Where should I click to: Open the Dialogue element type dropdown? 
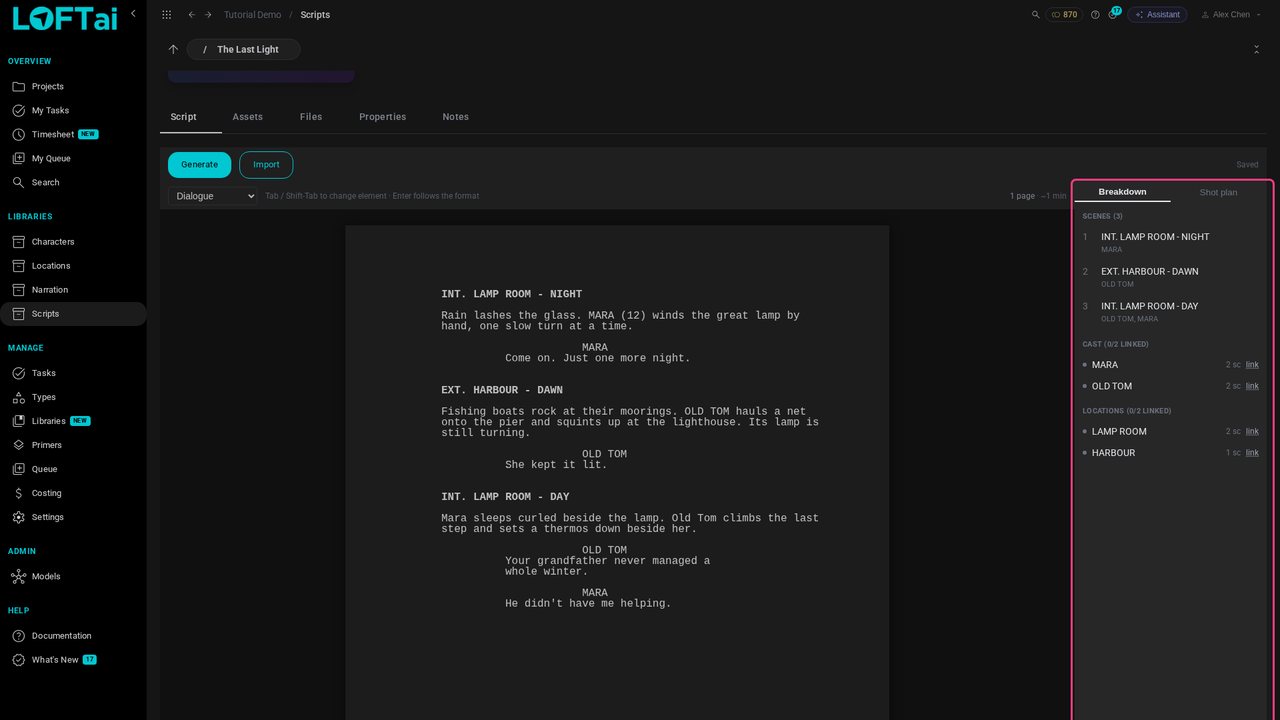pos(213,196)
